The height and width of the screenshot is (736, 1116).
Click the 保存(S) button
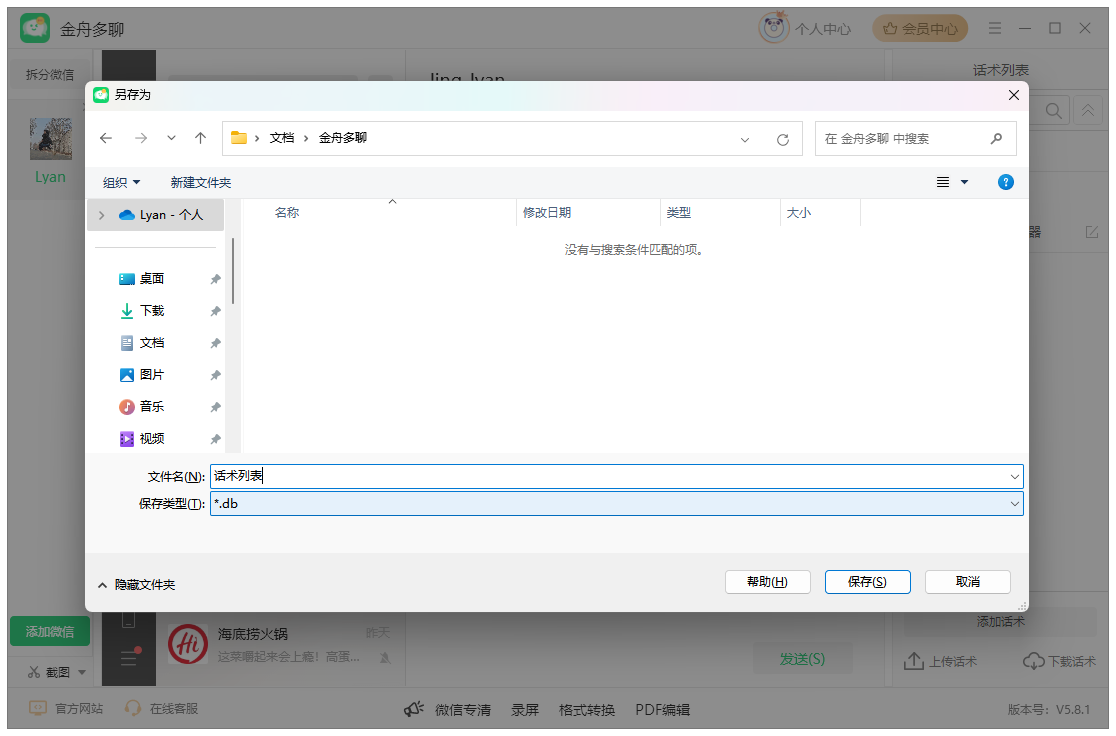pos(867,582)
